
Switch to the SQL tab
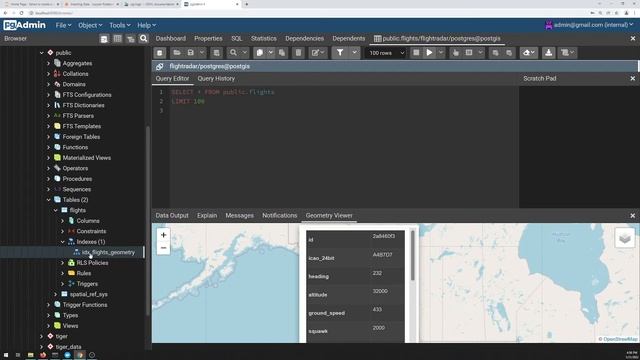point(237,38)
